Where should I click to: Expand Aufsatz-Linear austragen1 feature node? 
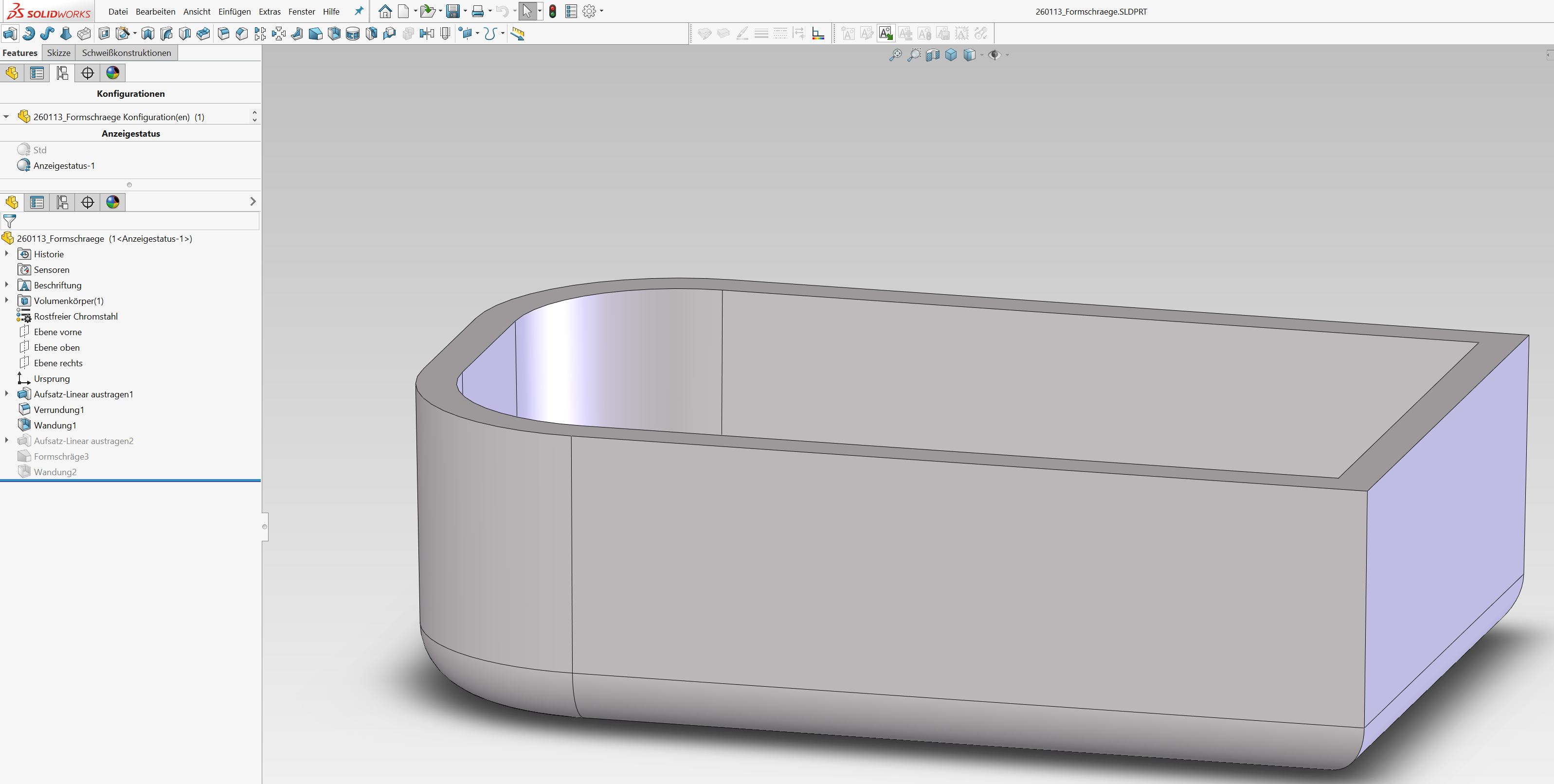7,394
